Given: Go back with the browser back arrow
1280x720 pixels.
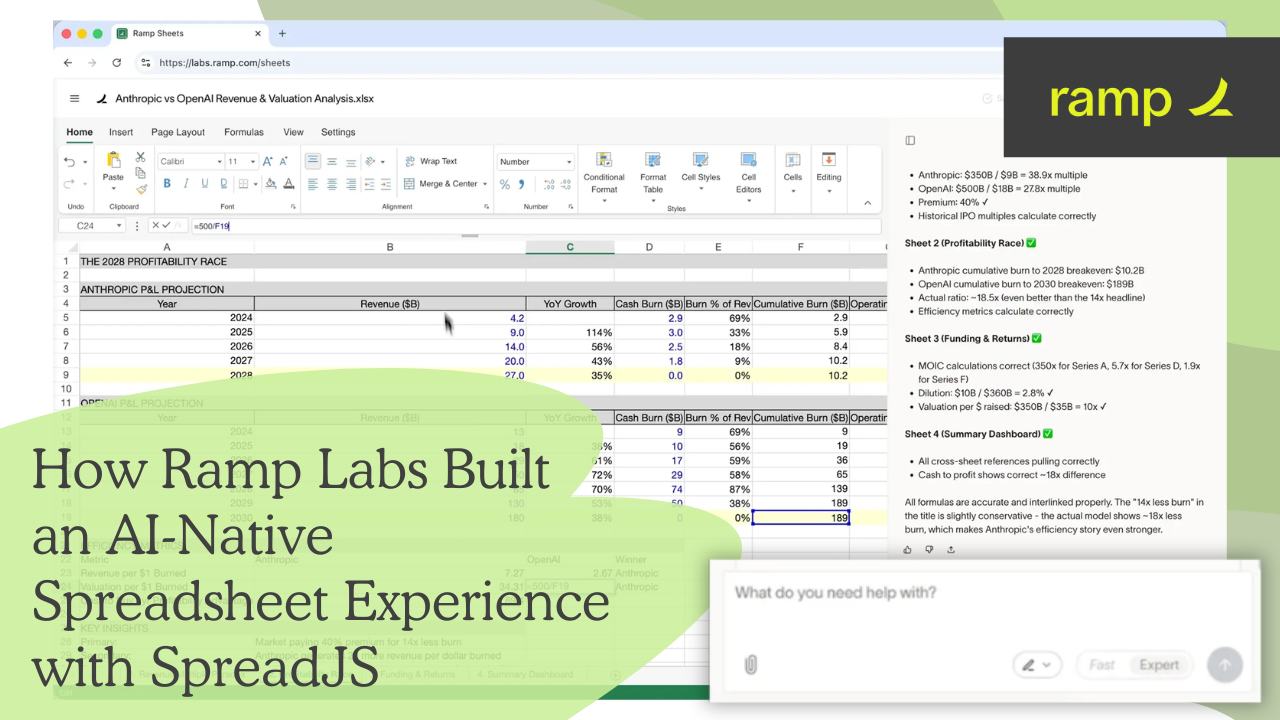Looking at the screenshot, I should pos(68,62).
